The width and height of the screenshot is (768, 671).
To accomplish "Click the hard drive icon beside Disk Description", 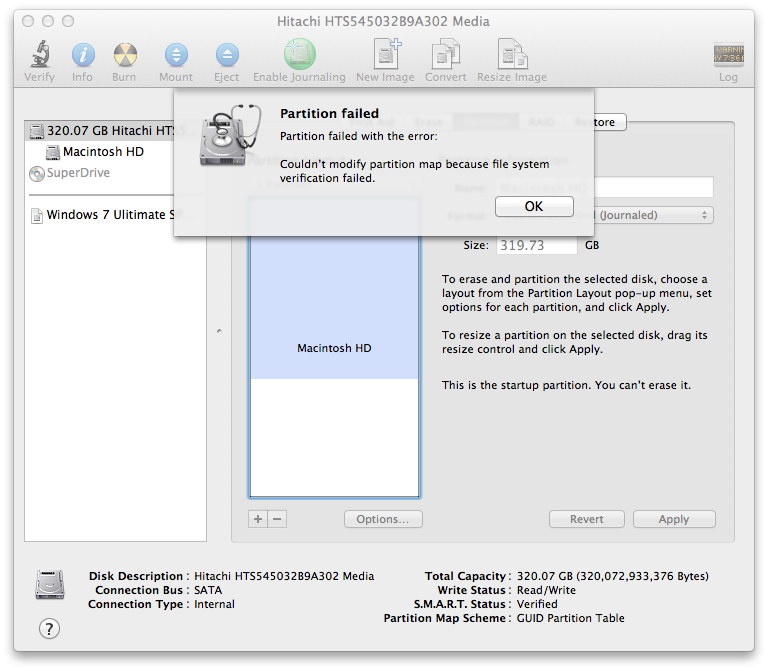I will (49, 584).
